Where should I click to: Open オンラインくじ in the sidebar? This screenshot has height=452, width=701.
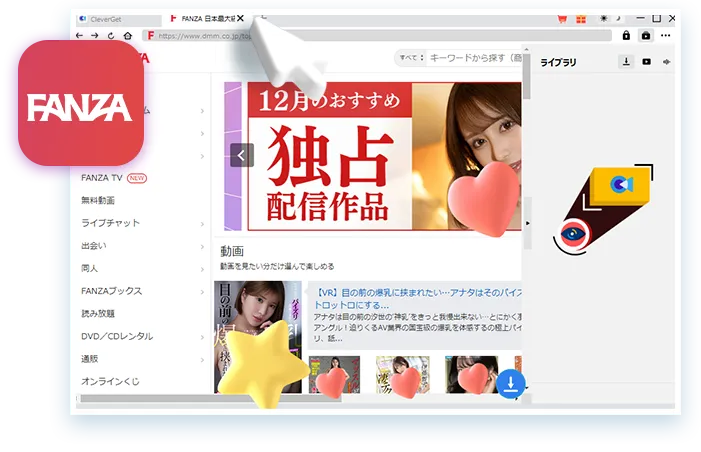pos(110,381)
